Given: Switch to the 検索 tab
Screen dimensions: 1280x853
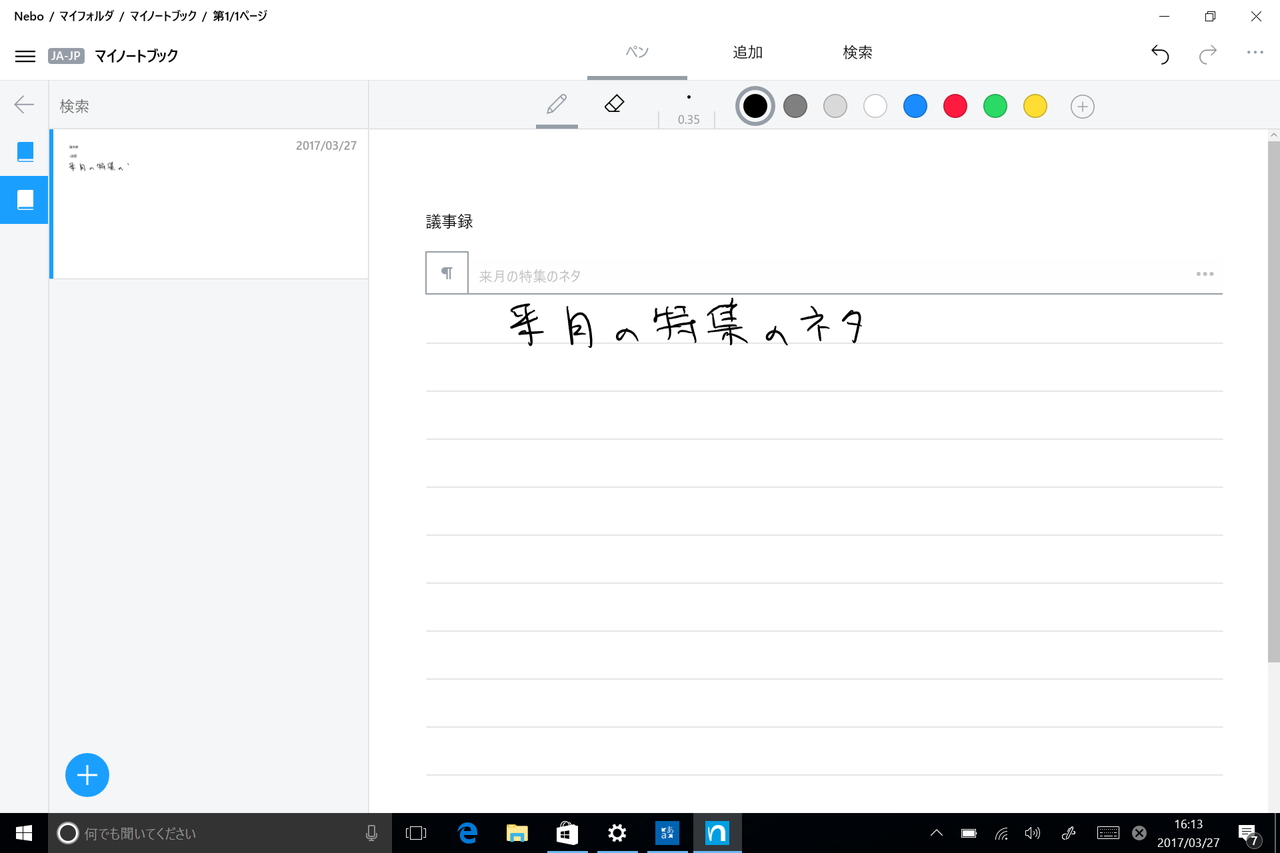Looking at the screenshot, I should [x=856, y=52].
